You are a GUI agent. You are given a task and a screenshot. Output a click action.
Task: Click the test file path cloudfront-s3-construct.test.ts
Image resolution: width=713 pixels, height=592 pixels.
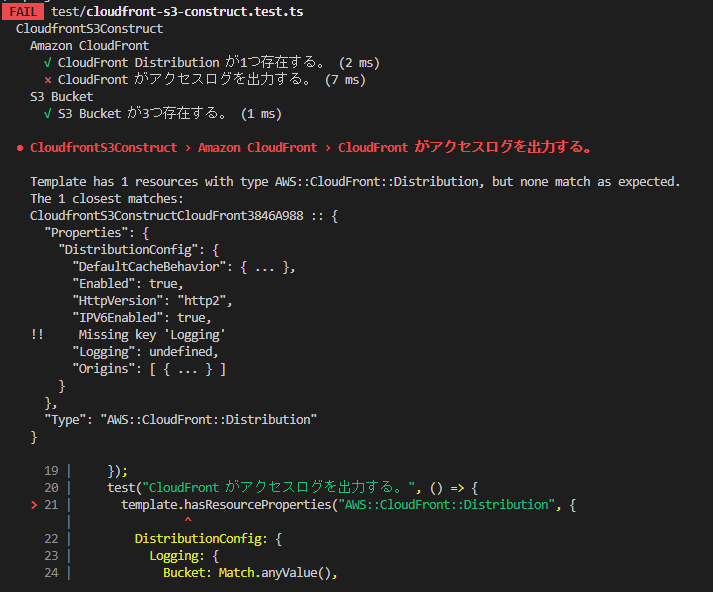177,12
